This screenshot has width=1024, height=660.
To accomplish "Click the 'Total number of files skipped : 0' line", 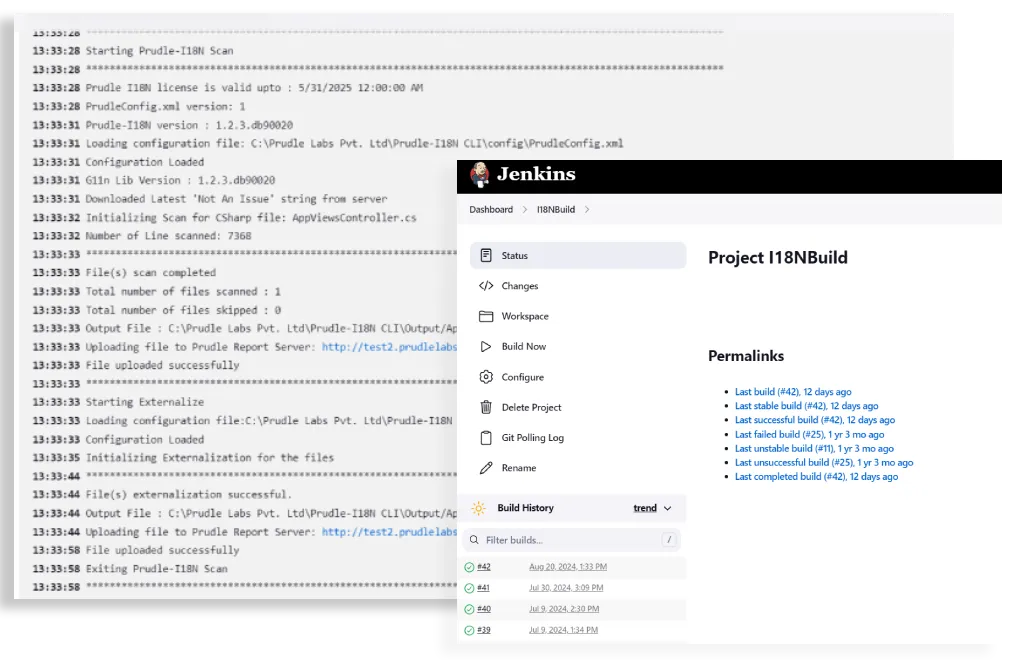I will click(183, 310).
